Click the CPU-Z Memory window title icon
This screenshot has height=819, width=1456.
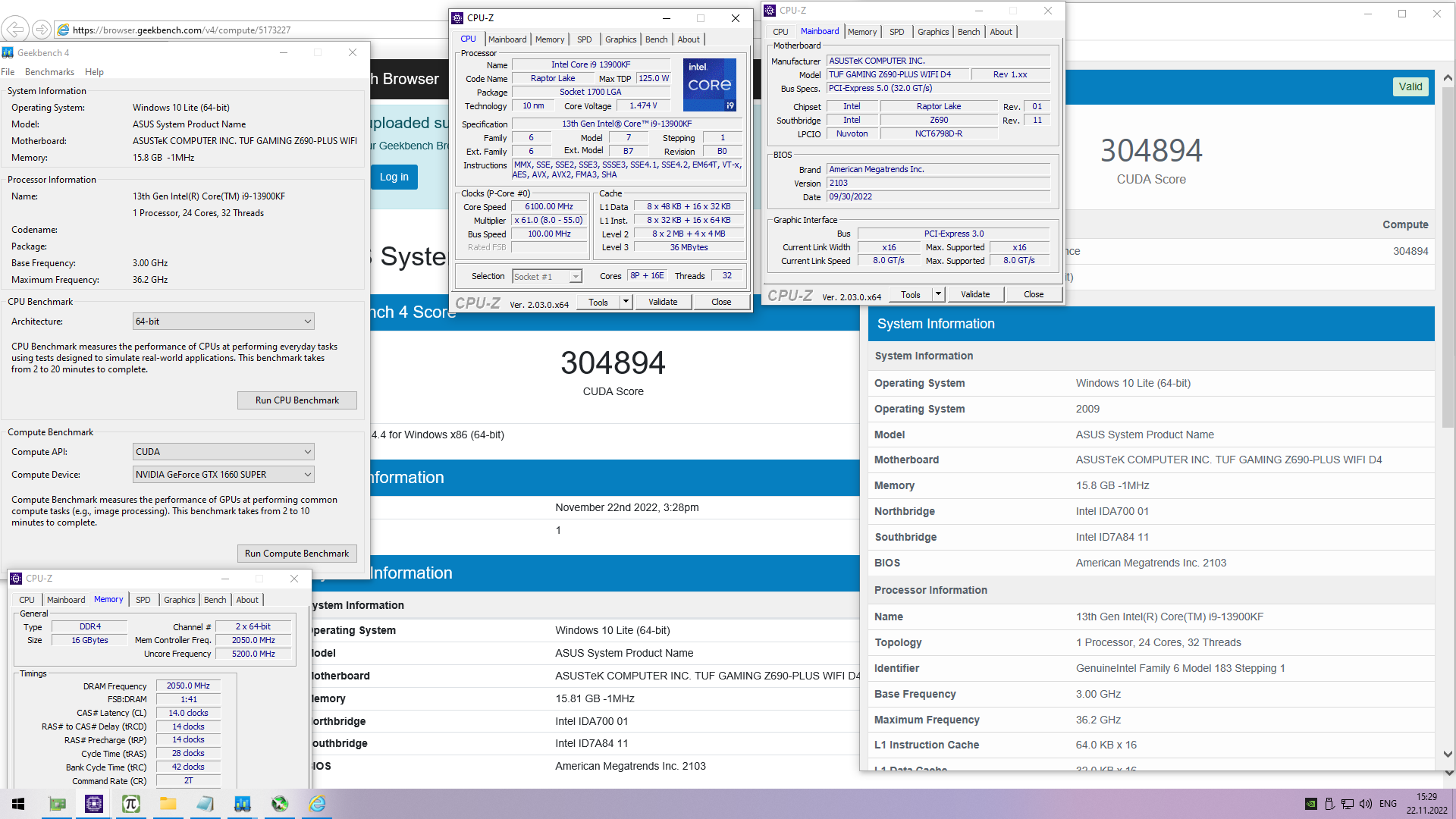(x=16, y=579)
